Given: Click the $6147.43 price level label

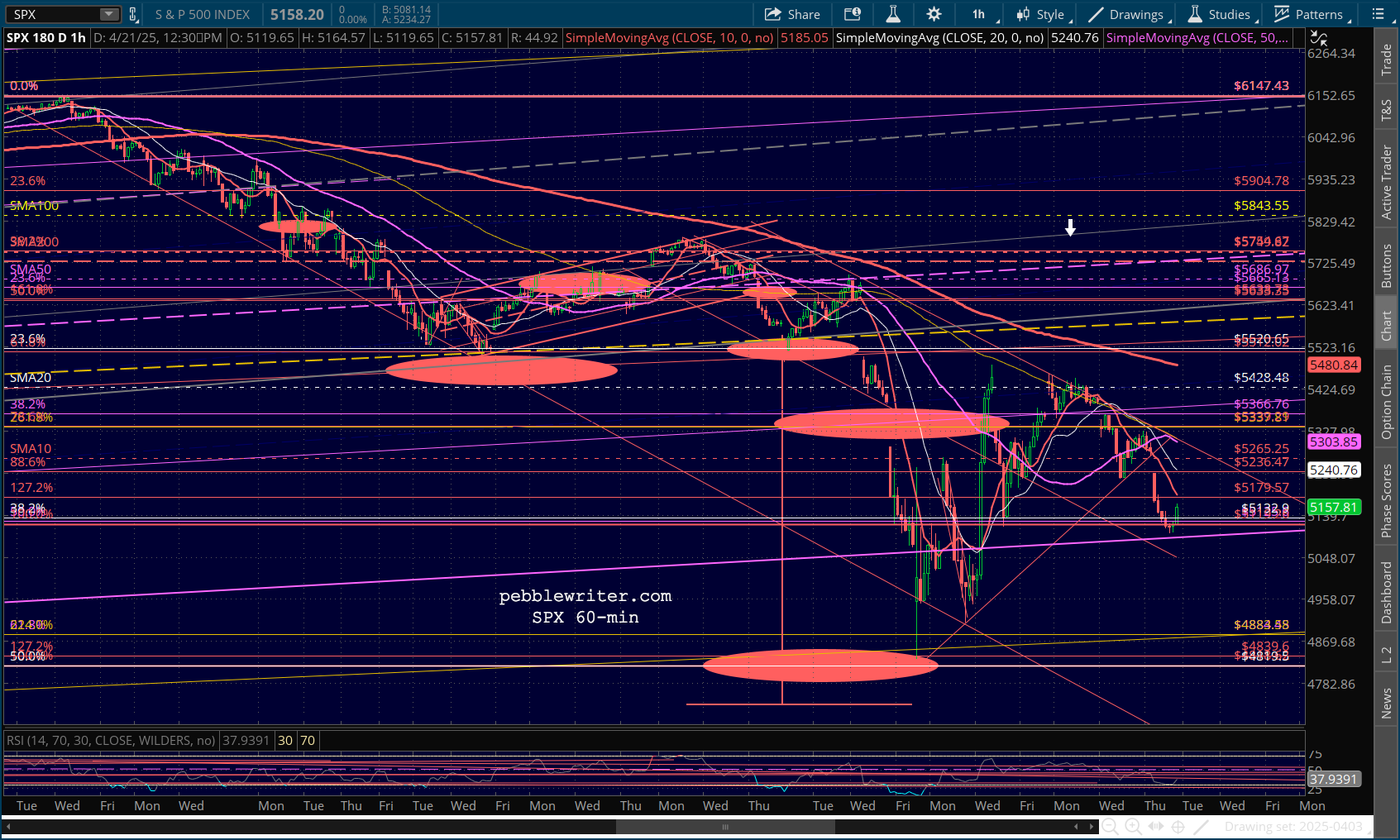Looking at the screenshot, I should [1261, 86].
